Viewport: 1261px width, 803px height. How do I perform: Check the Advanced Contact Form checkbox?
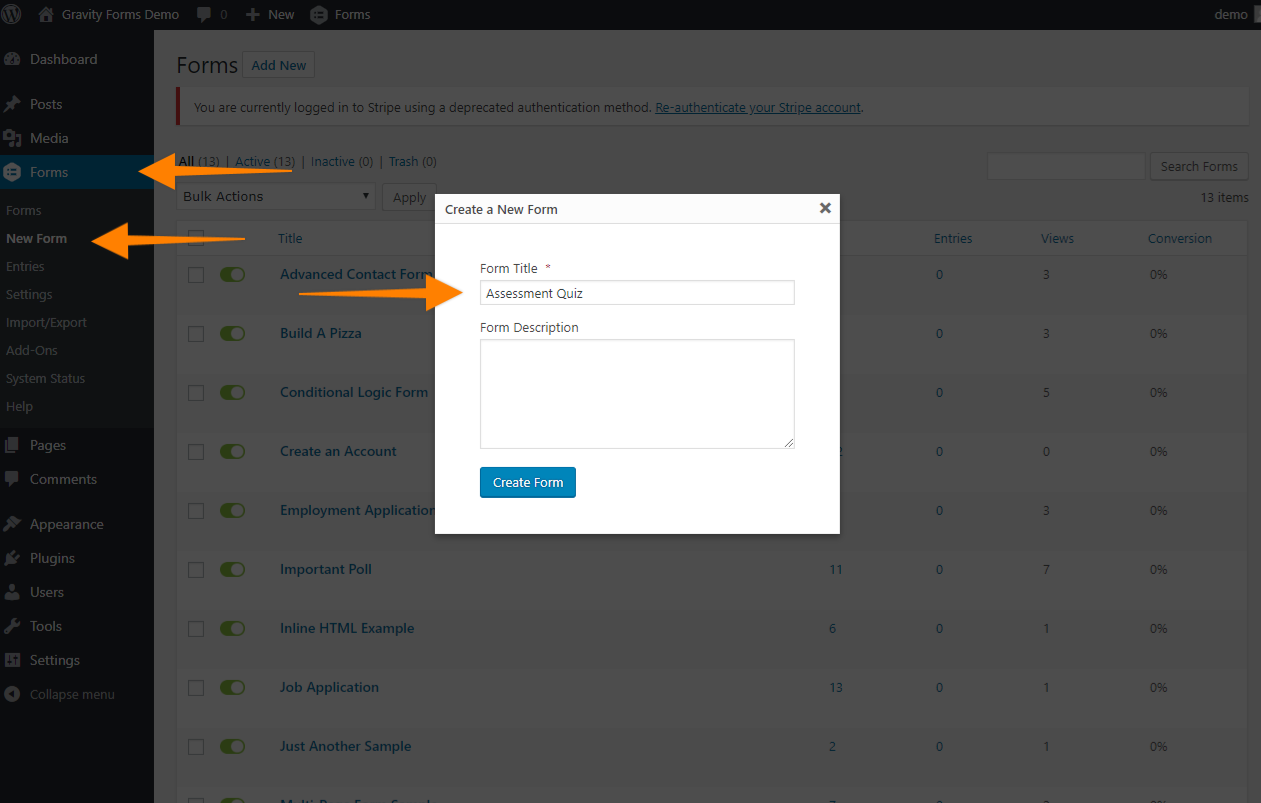196,275
